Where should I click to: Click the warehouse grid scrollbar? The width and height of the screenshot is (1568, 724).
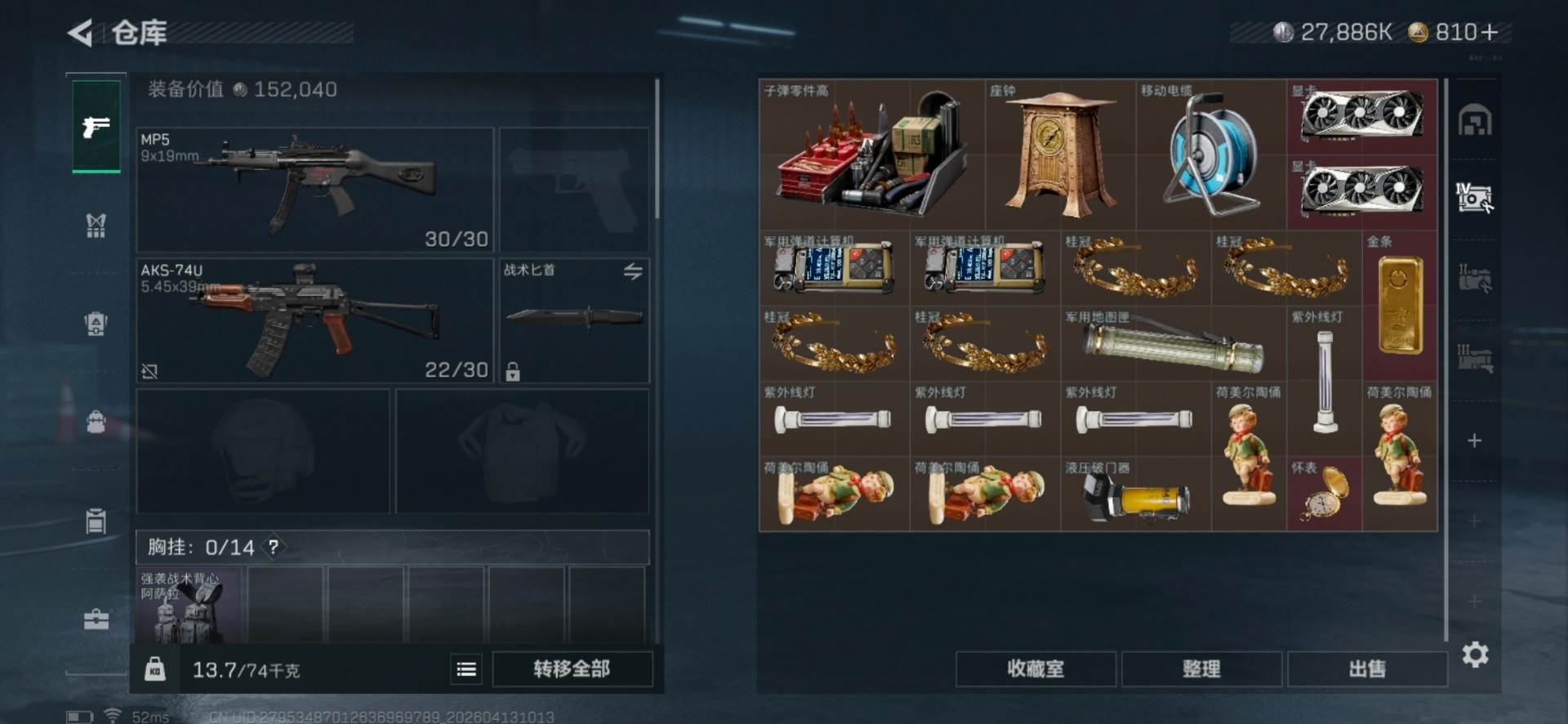coord(1445,360)
